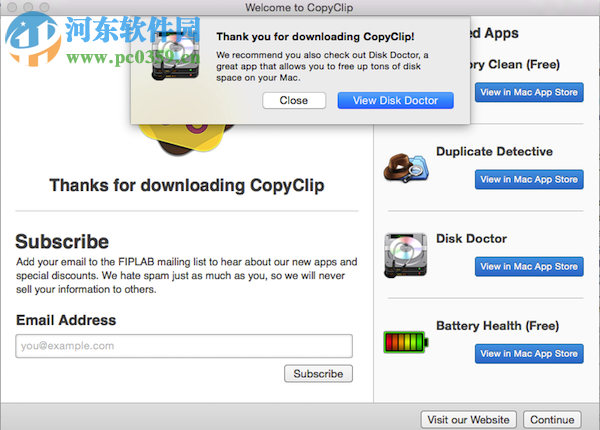The image size is (600, 430).
Task: Click the FIPLAB mailing list description paragraph
Action: coord(187,275)
